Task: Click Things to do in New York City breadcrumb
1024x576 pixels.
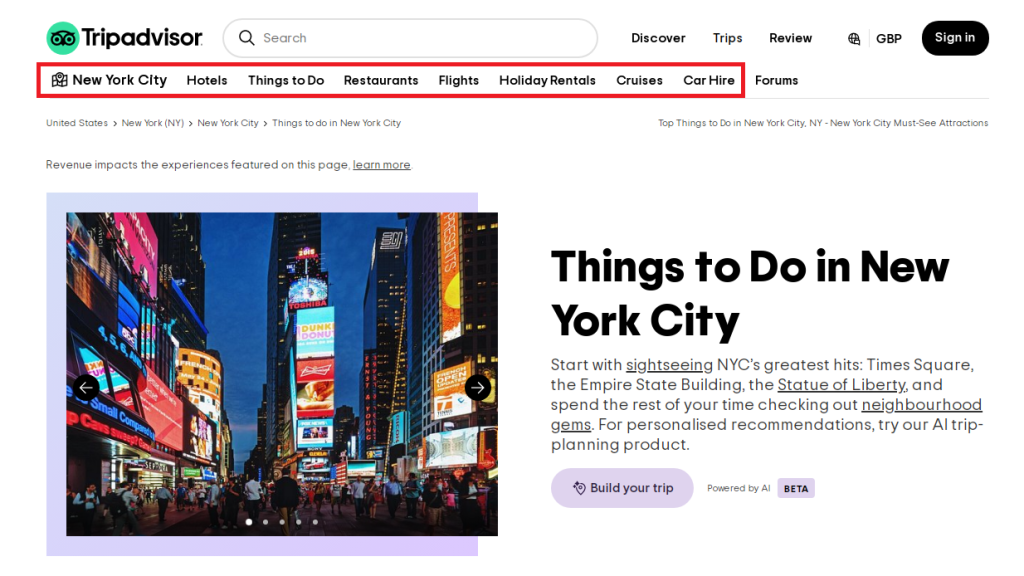Action: coord(336,123)
